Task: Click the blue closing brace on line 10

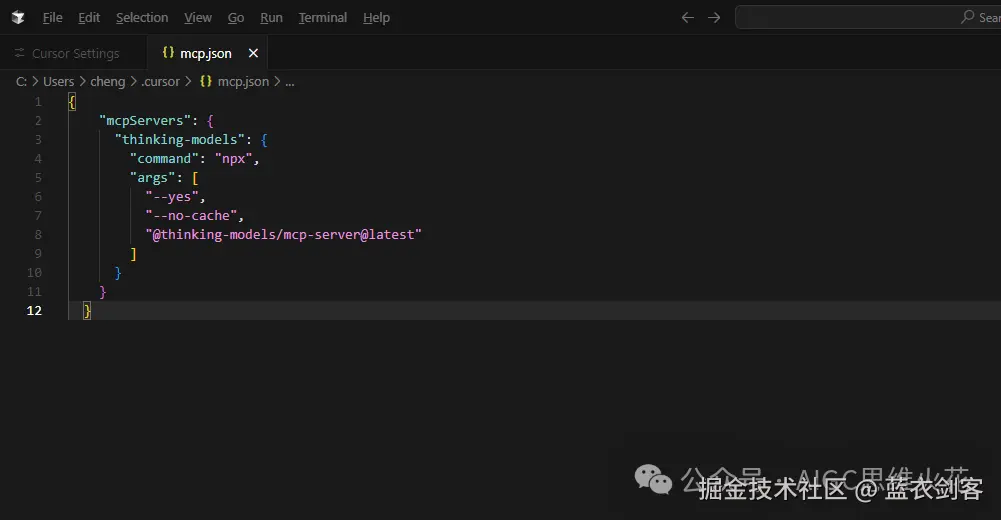Action: (x=118, y=273)
